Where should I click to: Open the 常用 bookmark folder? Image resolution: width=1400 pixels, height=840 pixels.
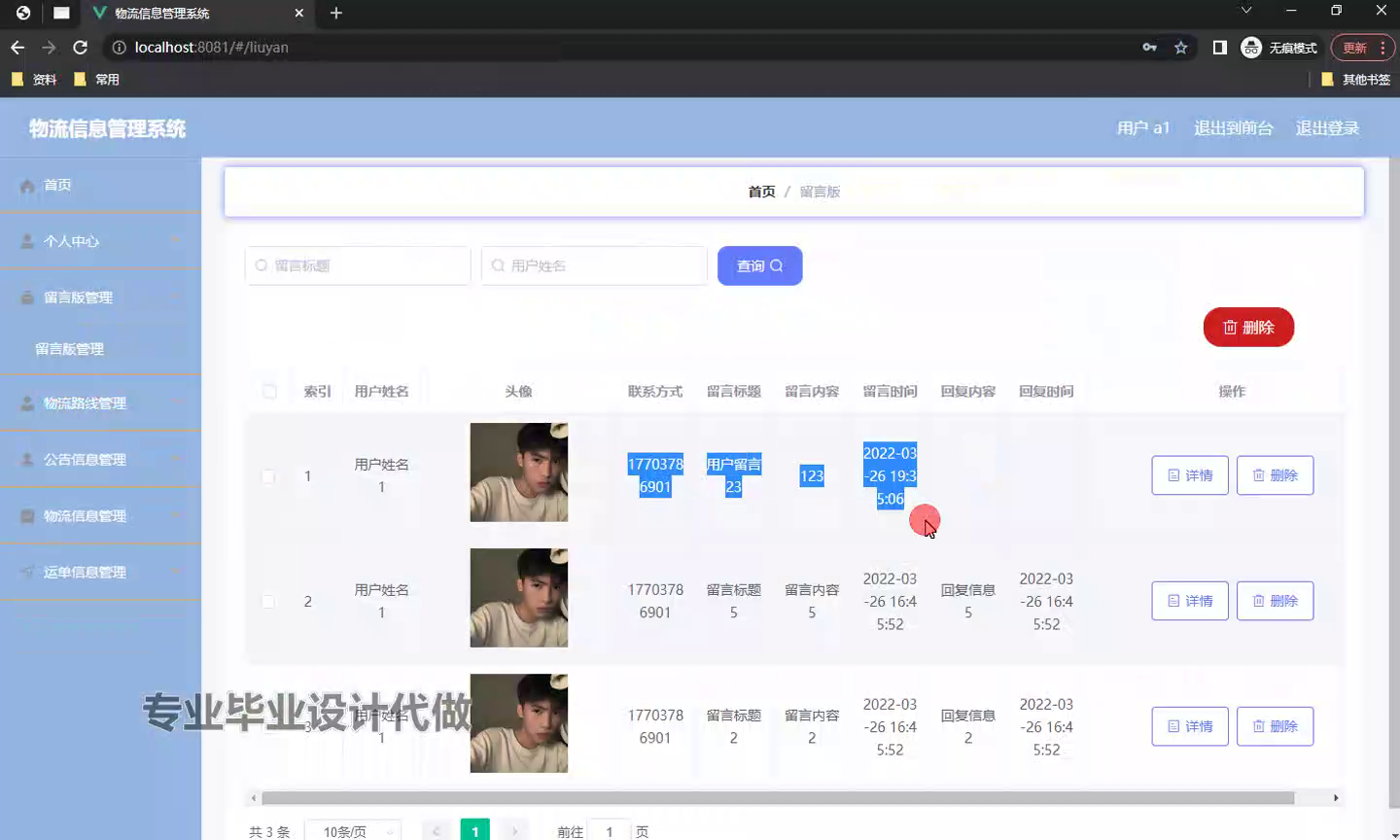[96, 80]
